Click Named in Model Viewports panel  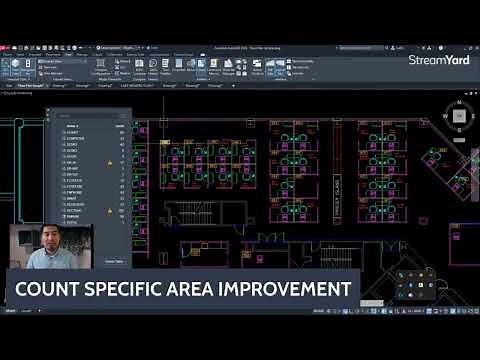pos(122,61)
